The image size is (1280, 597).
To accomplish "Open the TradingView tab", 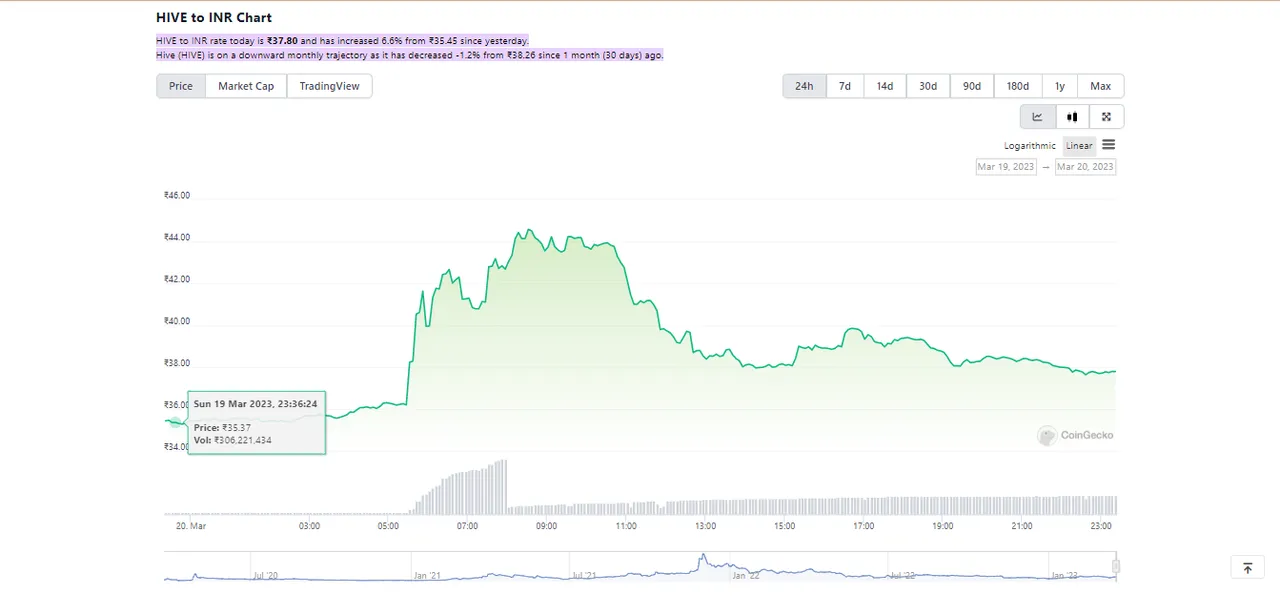I will 330,86.
